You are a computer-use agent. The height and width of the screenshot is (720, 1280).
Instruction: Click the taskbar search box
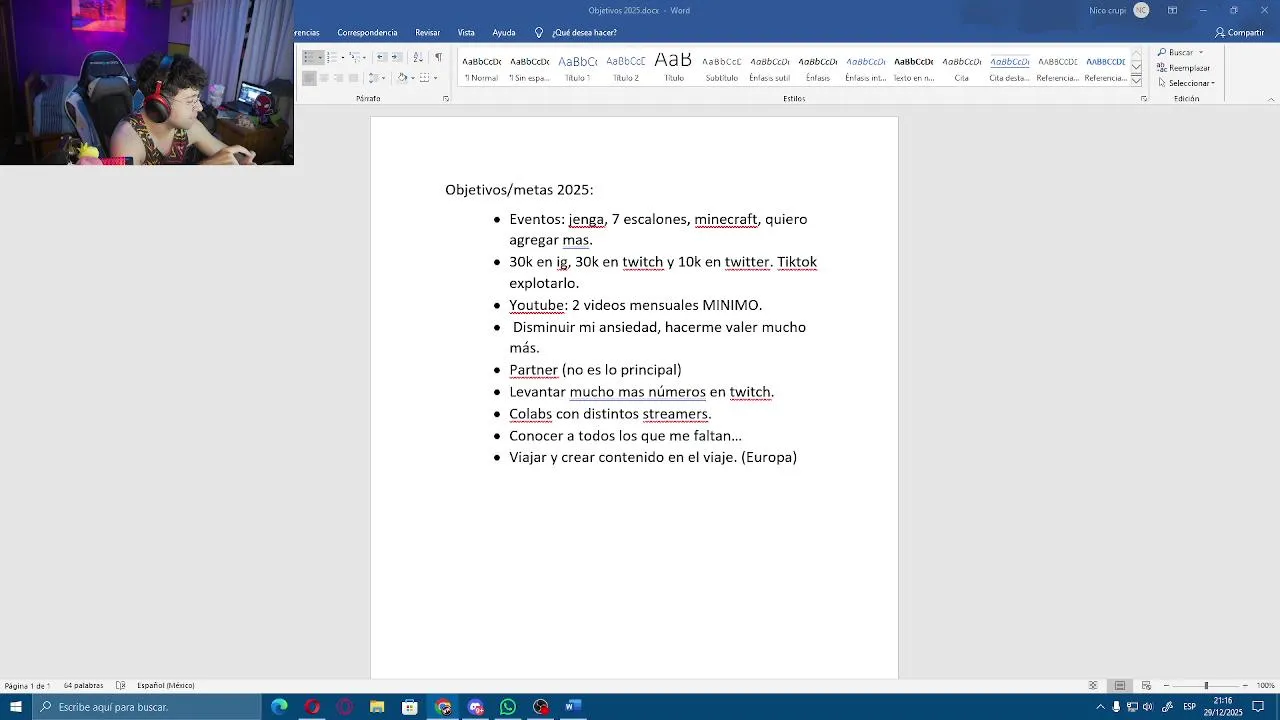click(147, 707)
